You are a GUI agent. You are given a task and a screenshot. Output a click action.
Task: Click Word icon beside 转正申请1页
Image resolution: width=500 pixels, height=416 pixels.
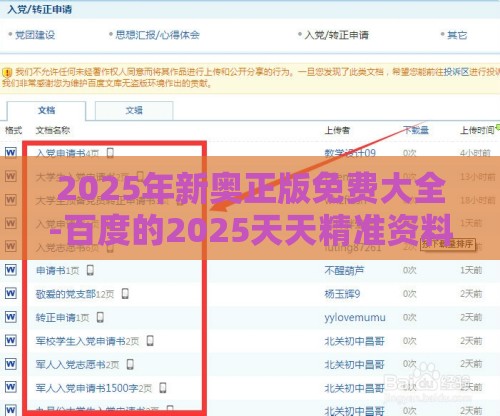(x=11, y=317)
